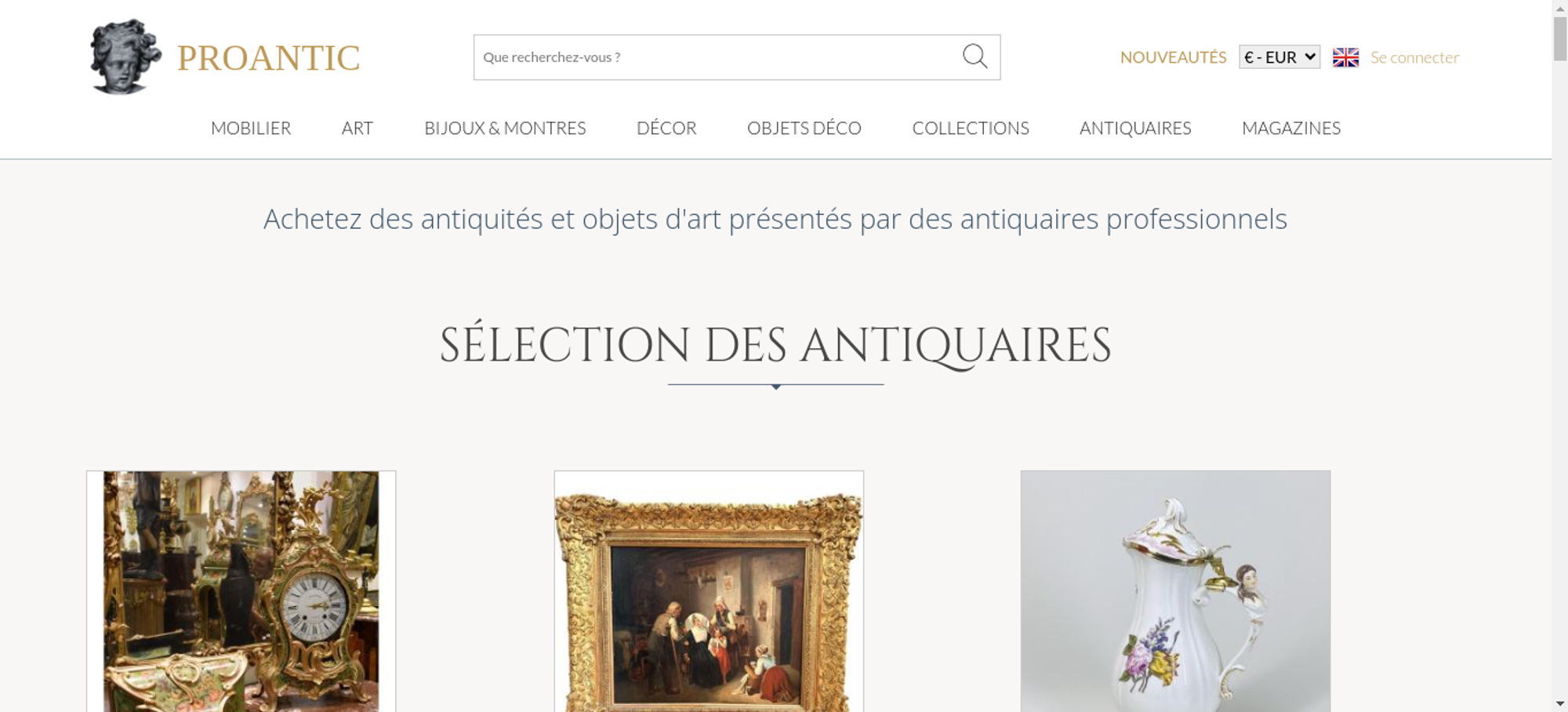Focus the 'Que recherchez-vous ?' search field

coord(717,57)
